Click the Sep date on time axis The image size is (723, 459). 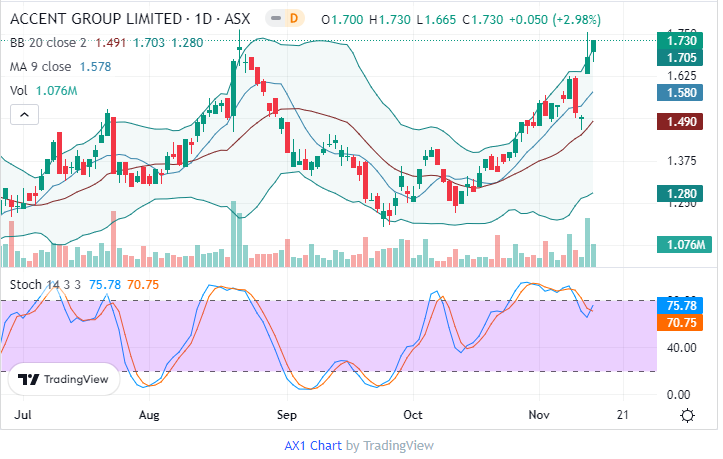287,414
